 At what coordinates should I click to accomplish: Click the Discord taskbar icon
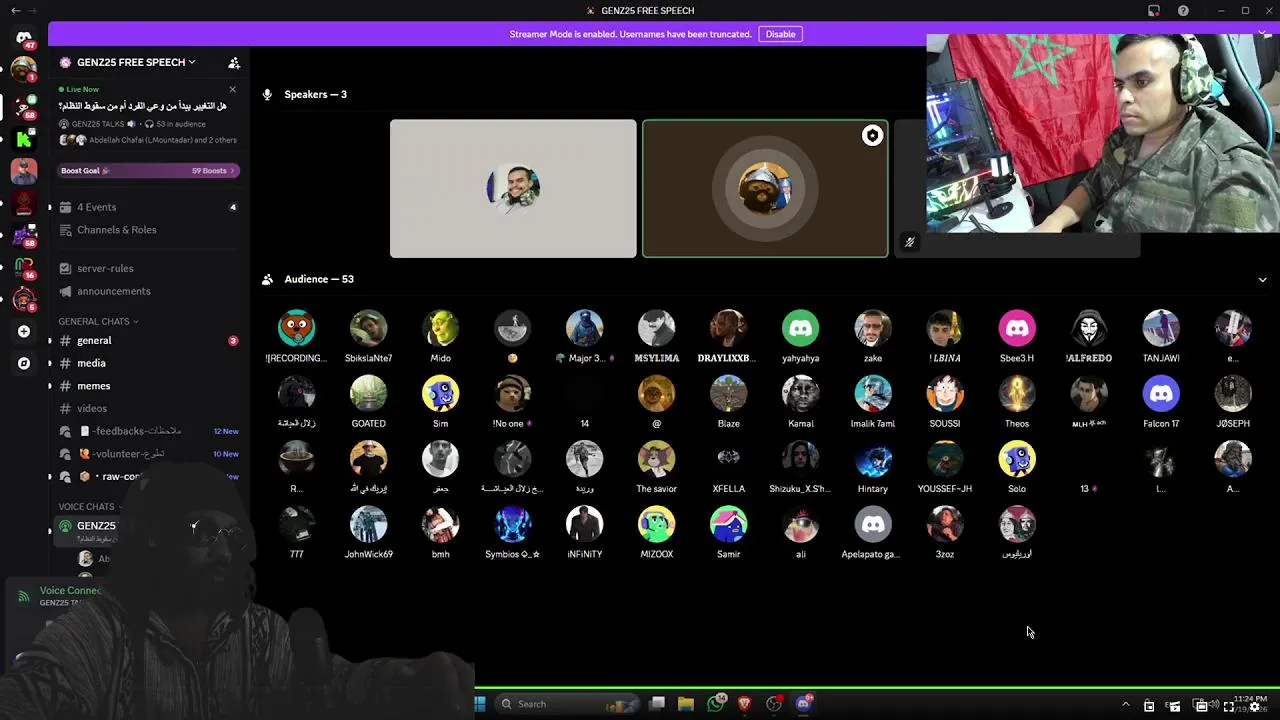pos(804,704)
